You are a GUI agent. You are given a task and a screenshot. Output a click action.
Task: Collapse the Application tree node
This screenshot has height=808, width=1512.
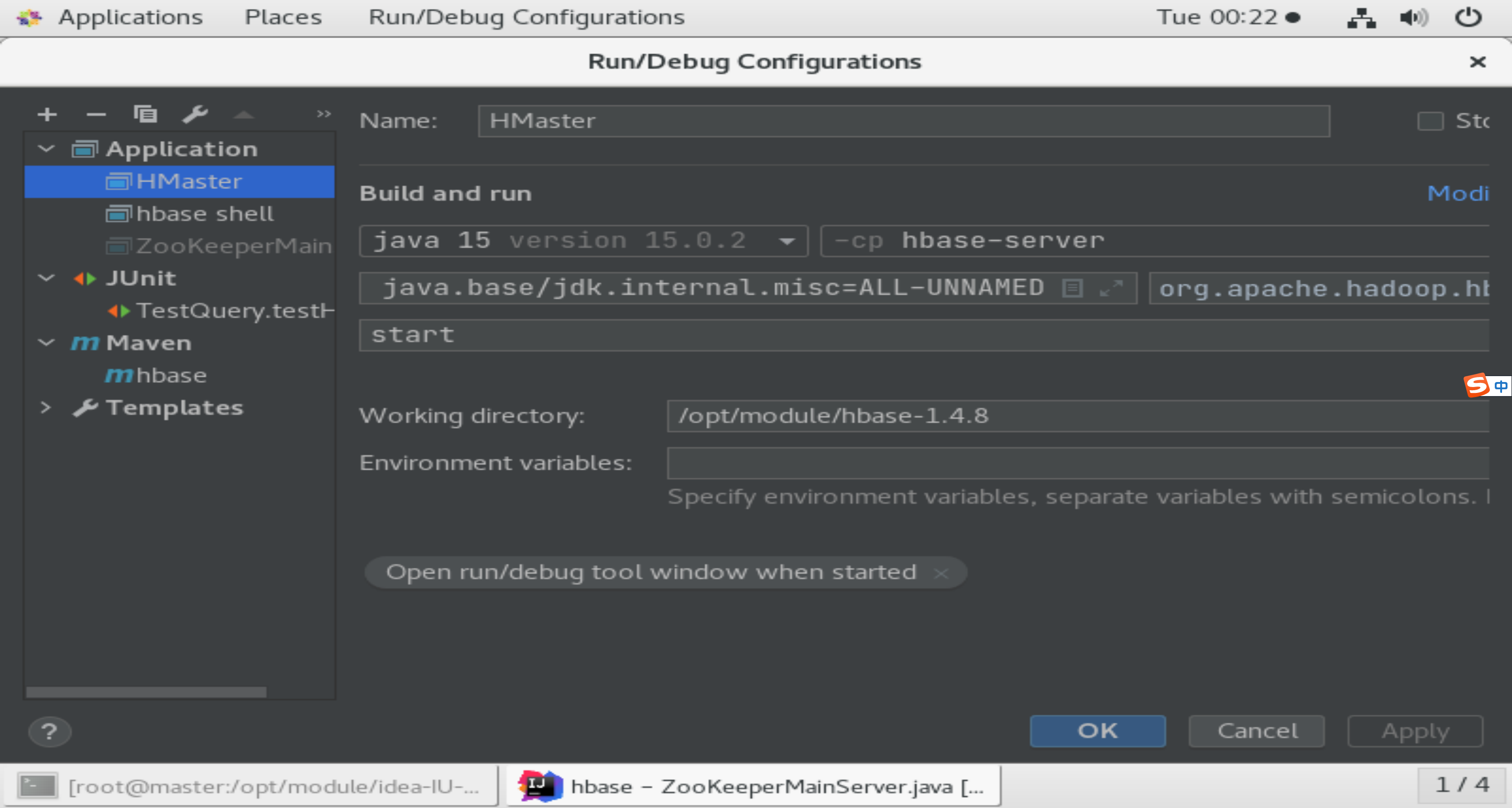pyautogui.click(x=46, y=149)
